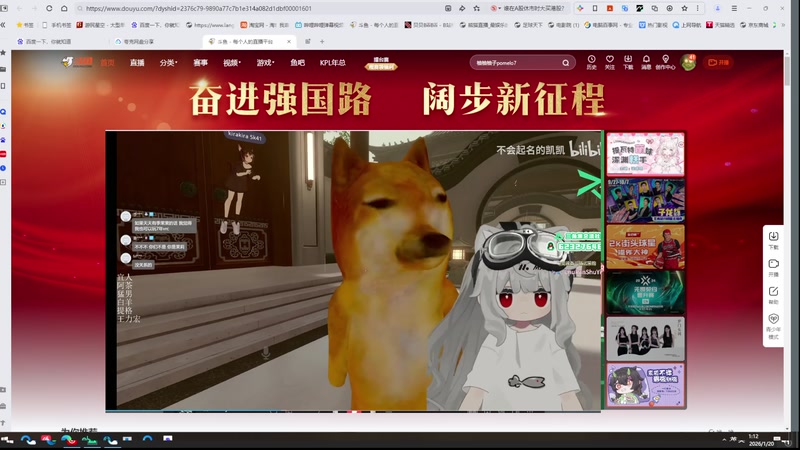Viewport: 800px width, 450px height.
Task: Close the 斗鱼 browser tab
Action: [289, 41]
